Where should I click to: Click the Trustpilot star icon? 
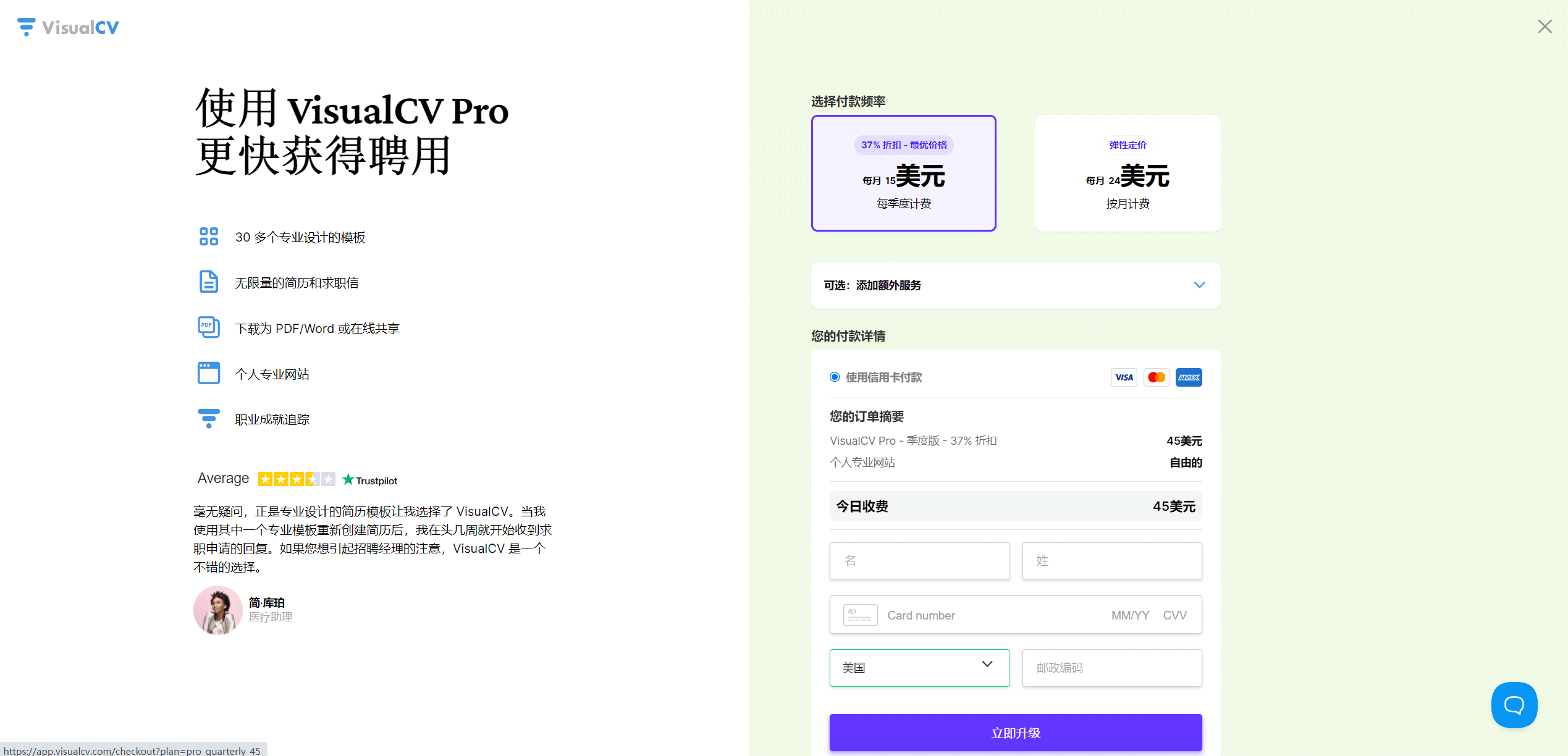348,479
